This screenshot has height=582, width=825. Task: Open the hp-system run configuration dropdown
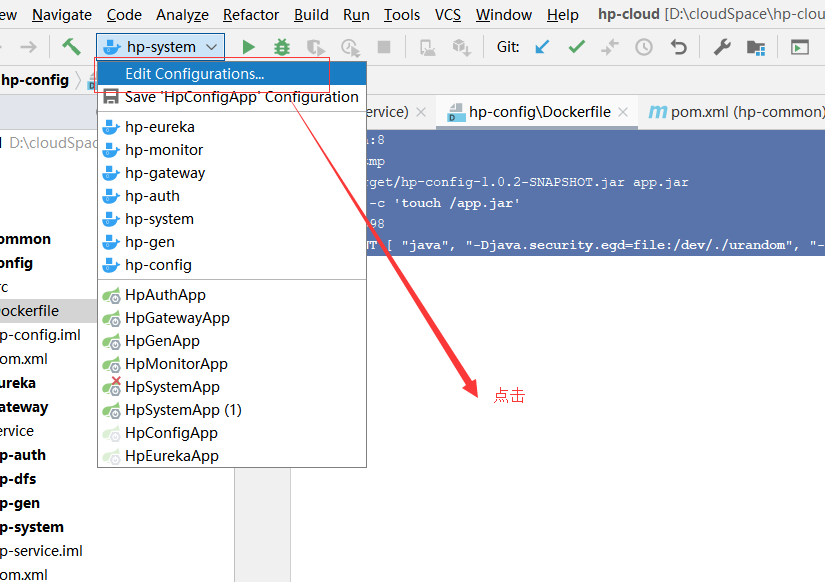[160, 47]
